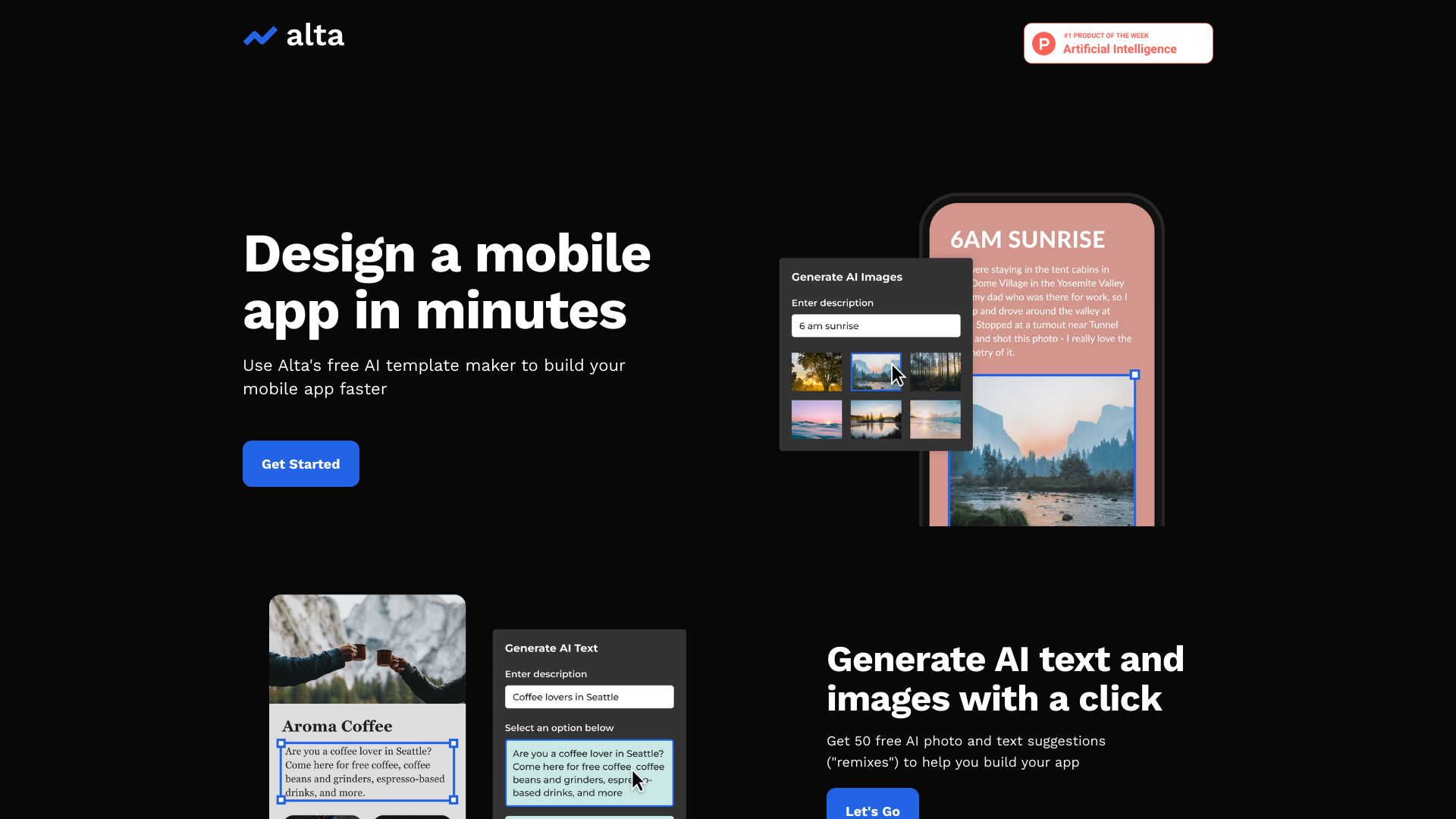Click the mountain lake thumbnail bottom-center

click(875, 417)
